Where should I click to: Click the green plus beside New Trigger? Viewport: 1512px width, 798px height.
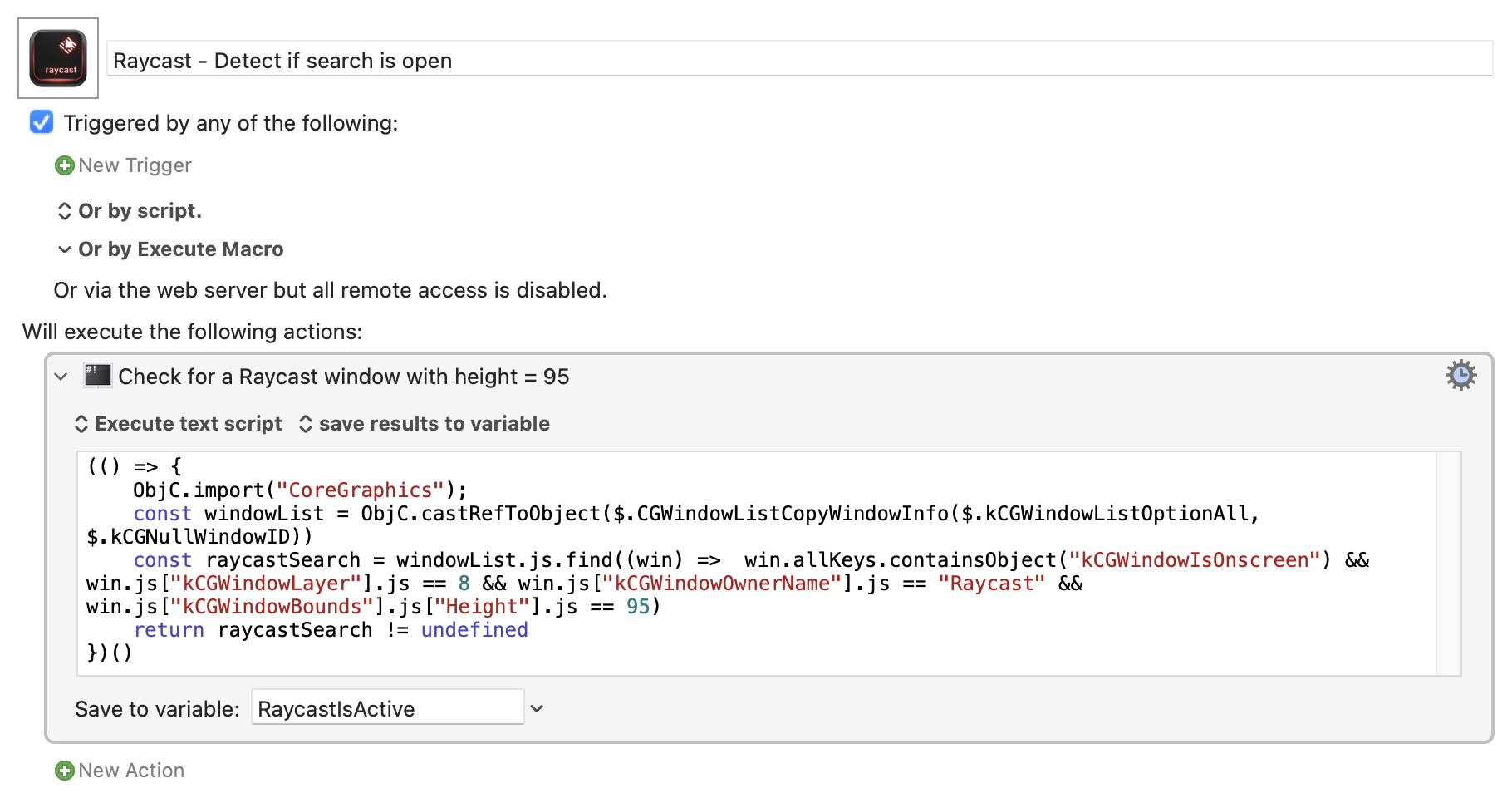click(x=64, y=165)
